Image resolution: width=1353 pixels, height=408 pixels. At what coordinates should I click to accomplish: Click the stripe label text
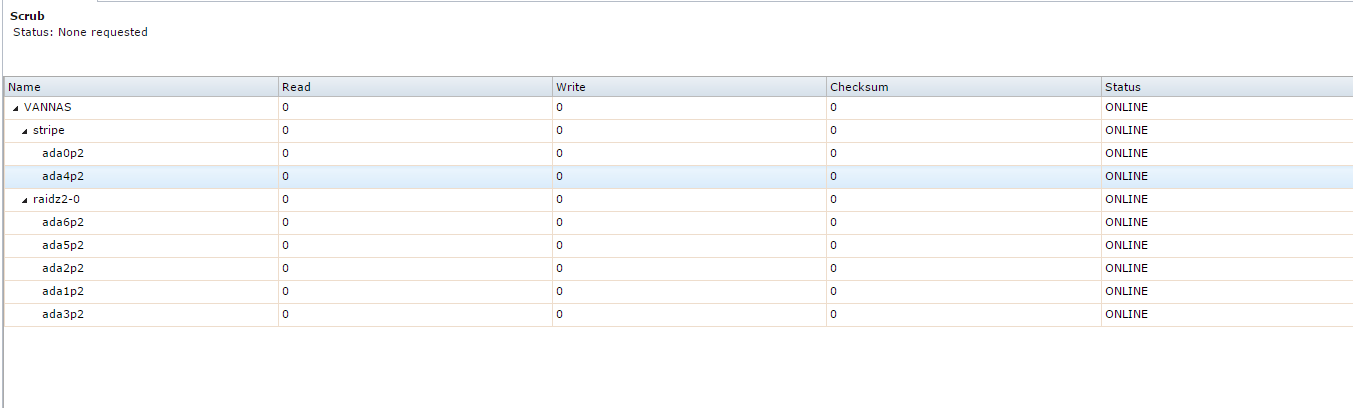click(x=49, y=130)
